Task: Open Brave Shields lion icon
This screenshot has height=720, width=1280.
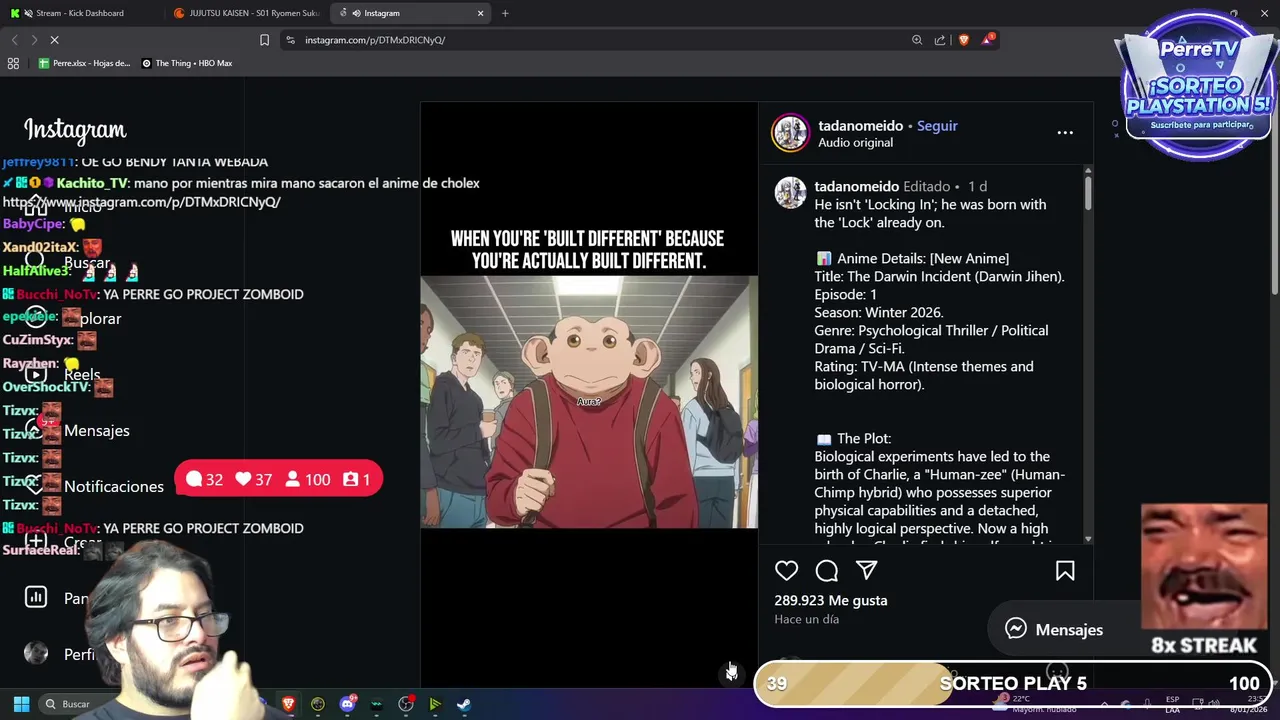Action: pos(964,40)
